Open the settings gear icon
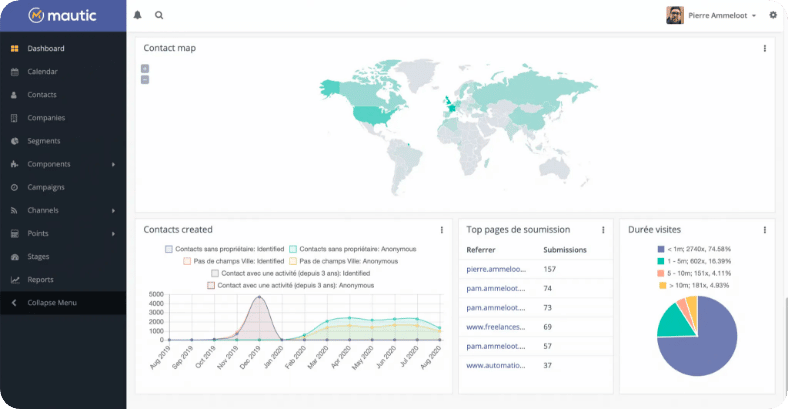 pos(772,15)
